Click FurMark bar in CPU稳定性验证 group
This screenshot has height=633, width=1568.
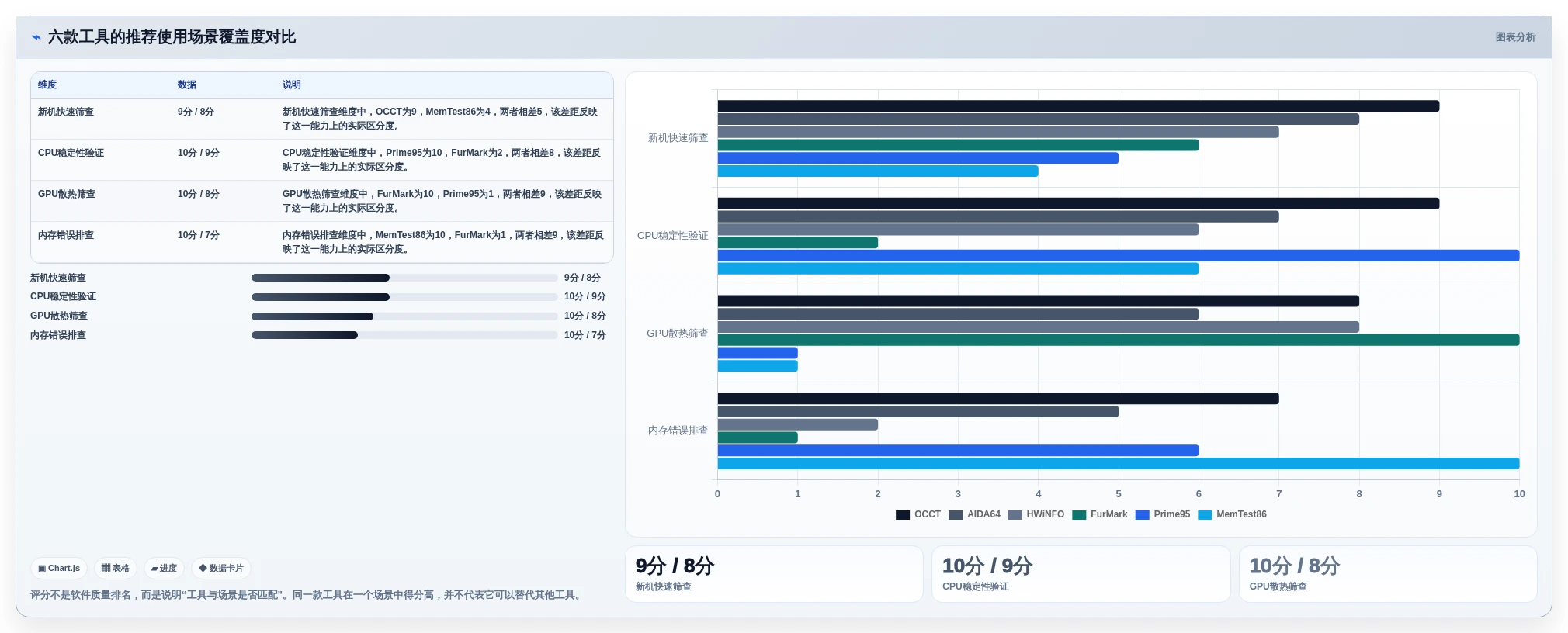(x=798, y=243)
